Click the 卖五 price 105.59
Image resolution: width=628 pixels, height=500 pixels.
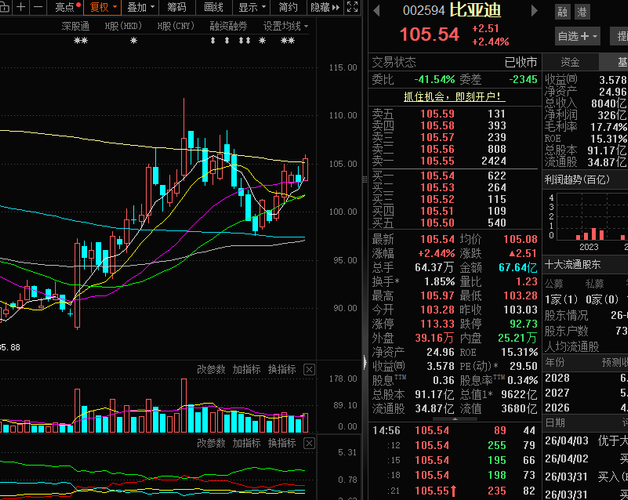point(437,114)
